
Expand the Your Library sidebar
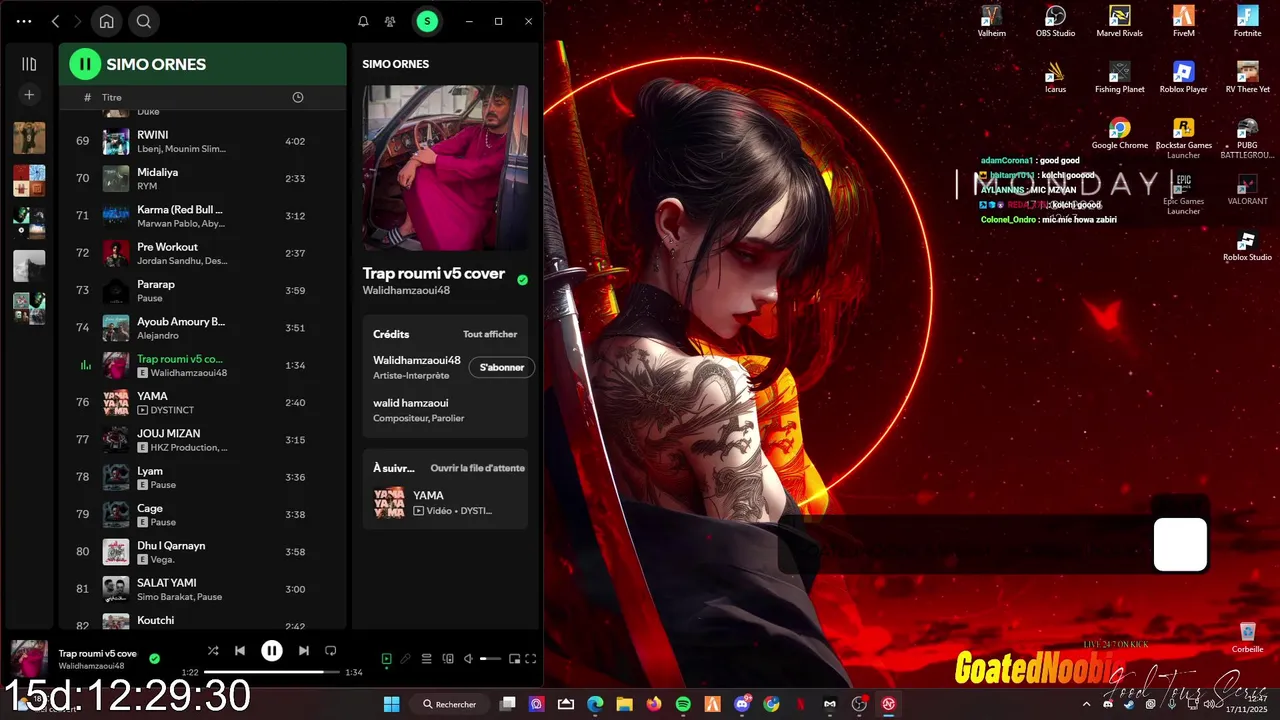pyautogui.click(x=29, y=64)
